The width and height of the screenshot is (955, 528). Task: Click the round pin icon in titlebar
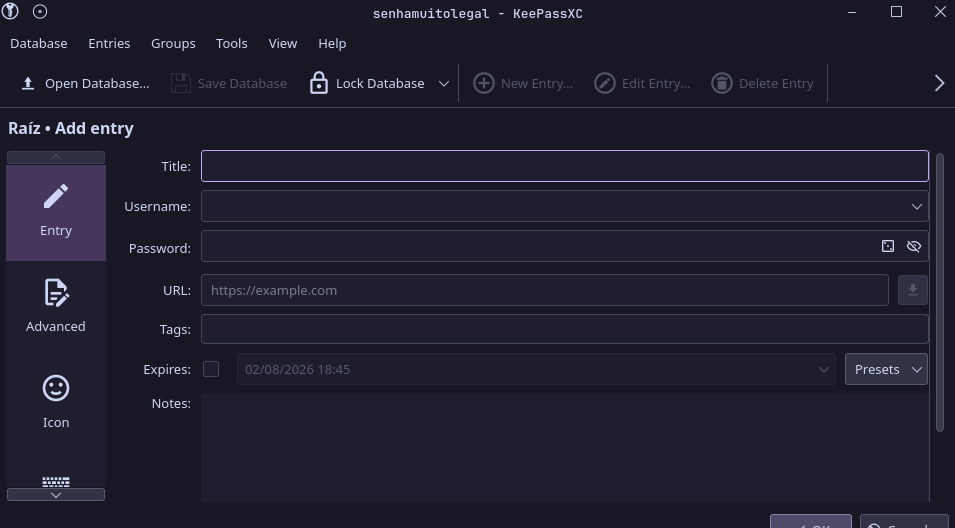(40, 12)
